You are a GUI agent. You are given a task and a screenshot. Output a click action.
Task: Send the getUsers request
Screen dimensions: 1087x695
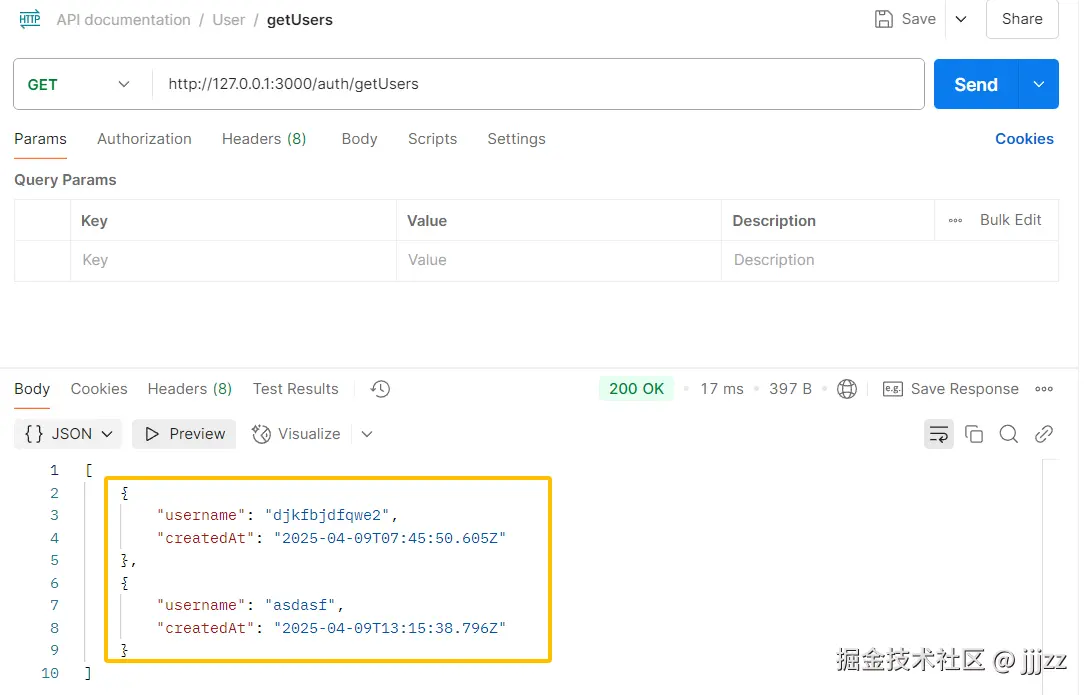pos(976,84)
